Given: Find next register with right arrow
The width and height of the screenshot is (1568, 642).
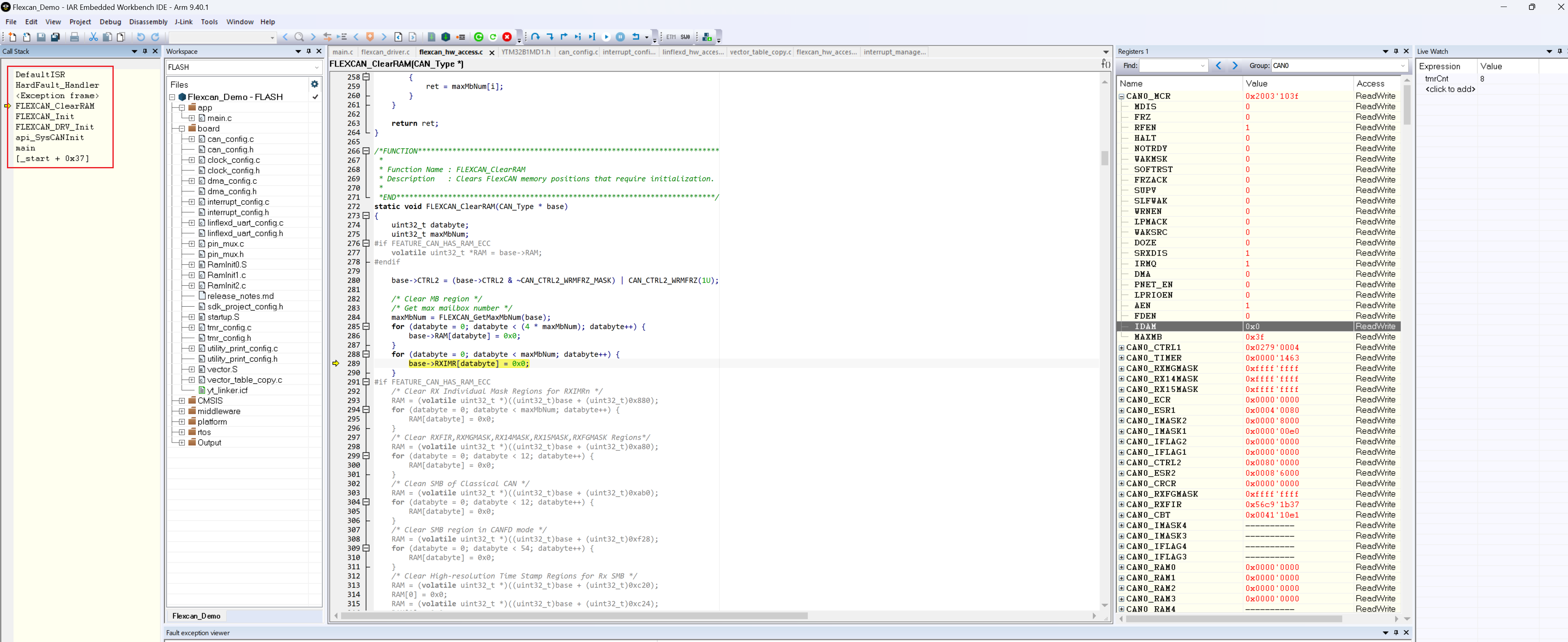Looking at the screenshot, I should [1235, 66].
